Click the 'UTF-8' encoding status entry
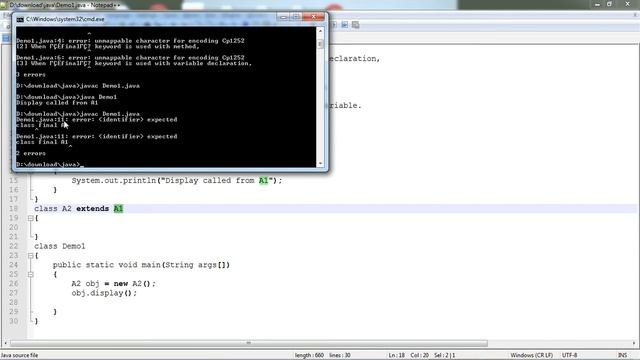 [x=569, y=356]
